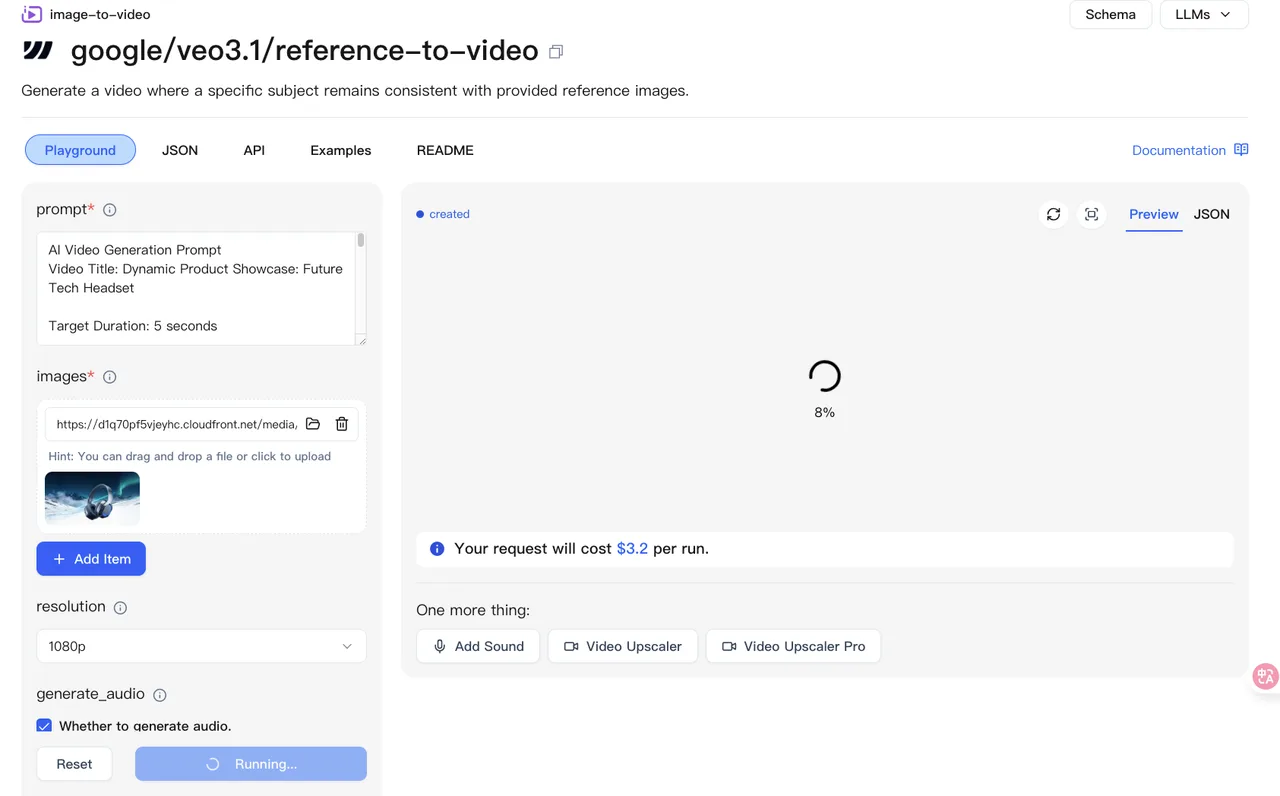Click the Running button
1280x796 pixels.
(x=251, y=764)
